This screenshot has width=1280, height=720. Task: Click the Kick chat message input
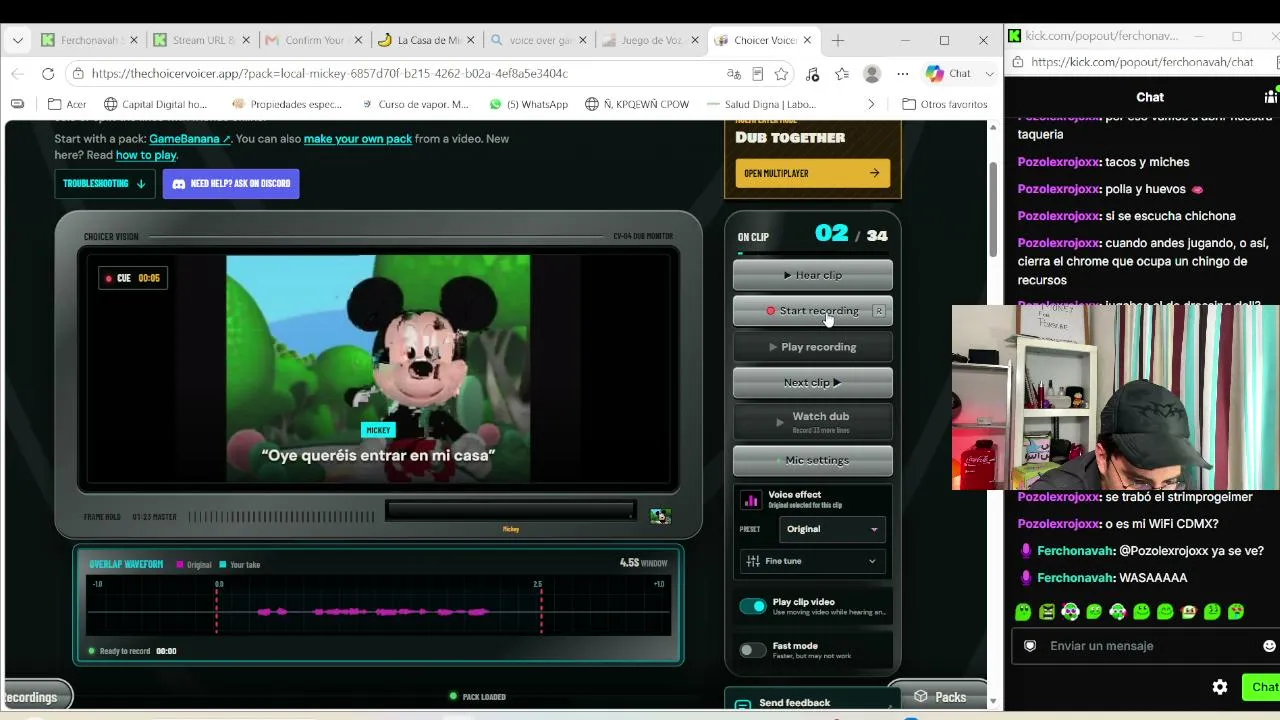pyautogui.click(x=1145, y=646)
